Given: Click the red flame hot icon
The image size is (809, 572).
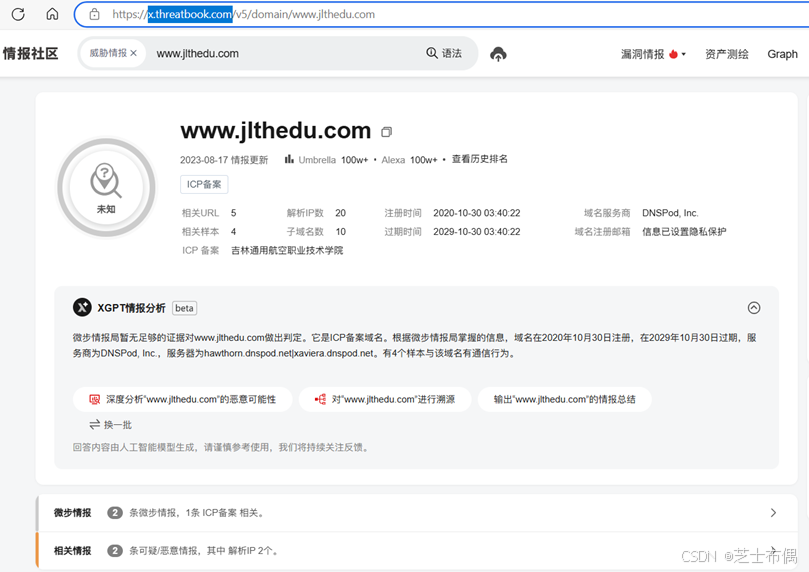Looking at the screenshot, I should [673, 54].
